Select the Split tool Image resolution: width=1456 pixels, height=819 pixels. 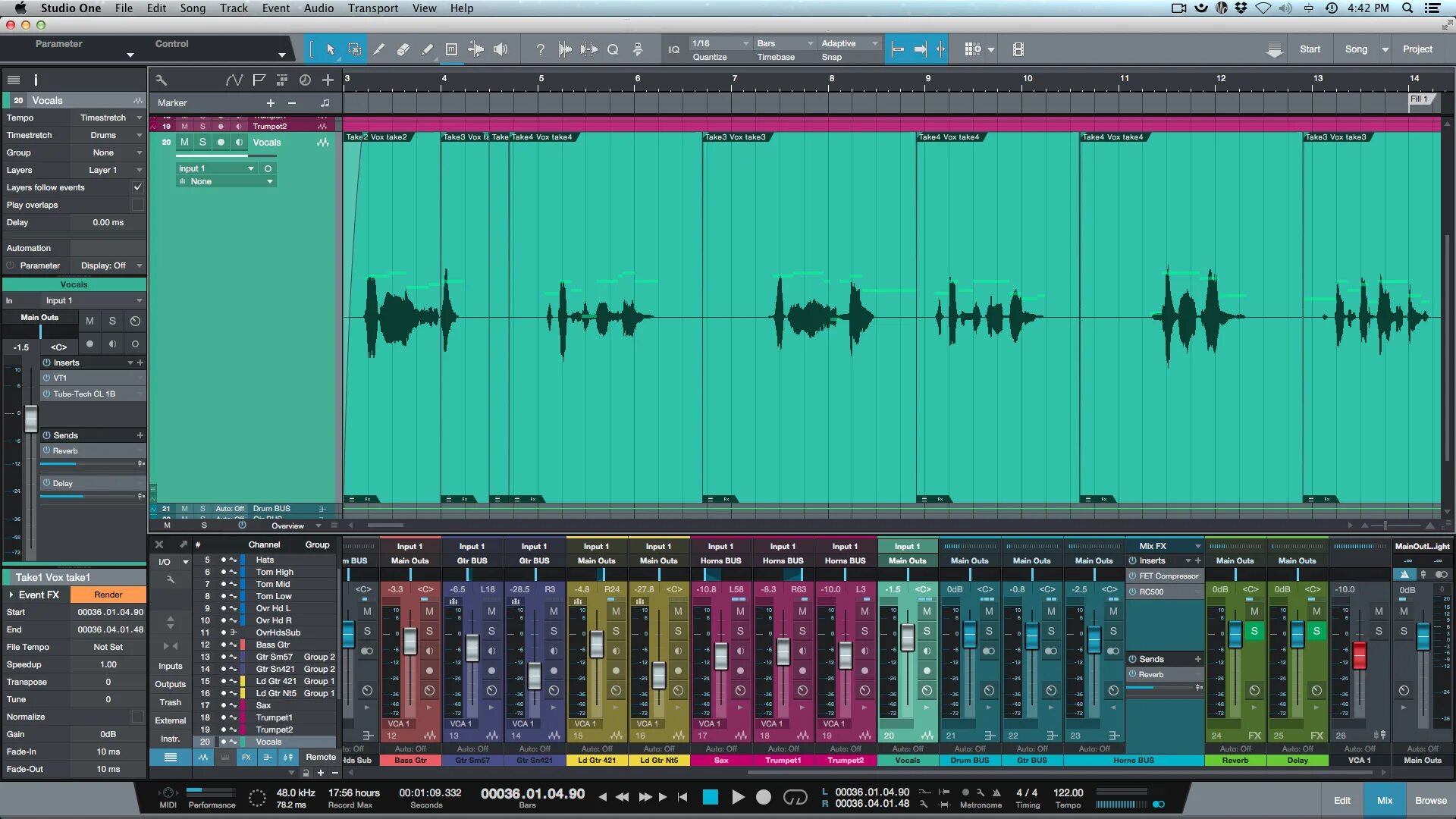coord(378,50)
